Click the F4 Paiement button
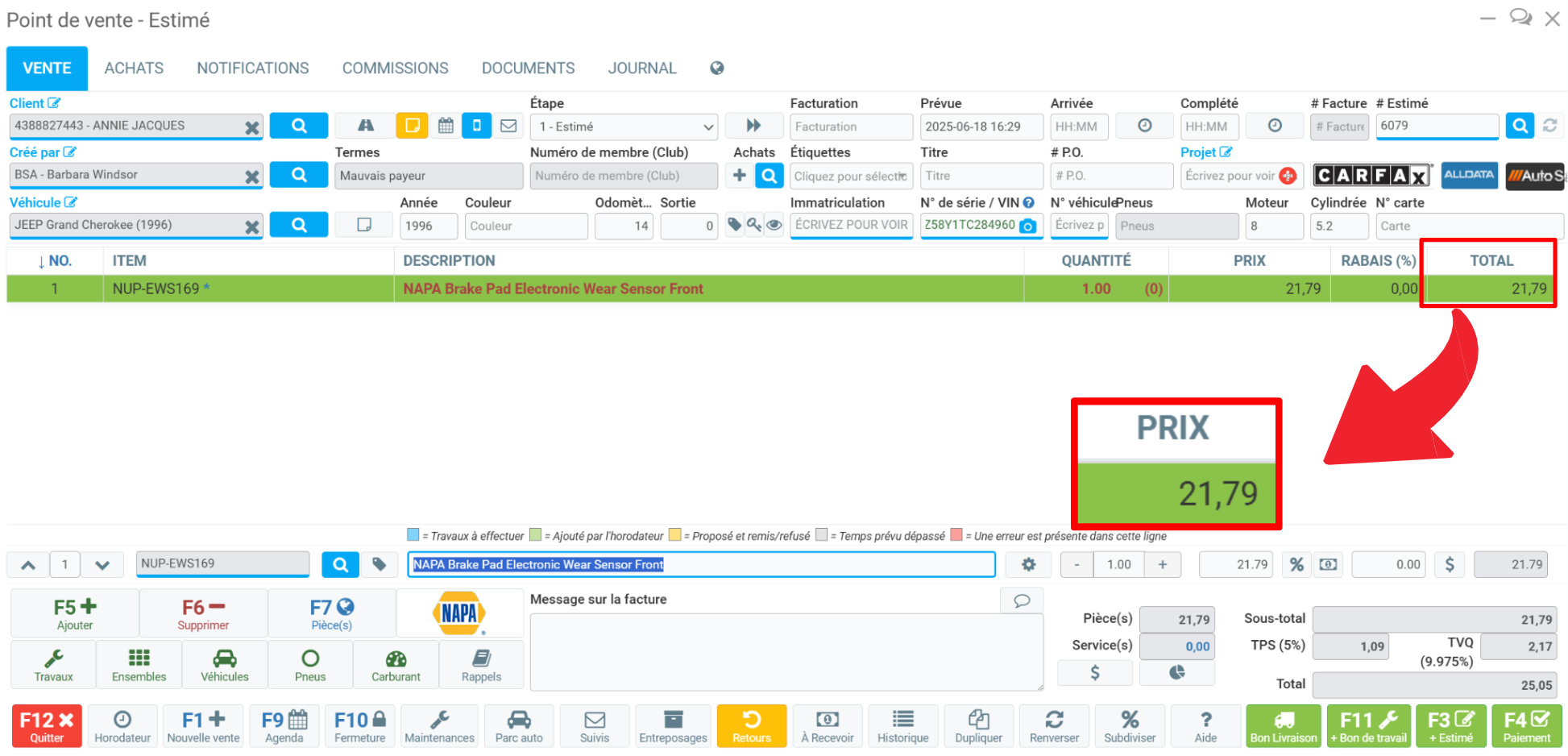The height and width of the screenshot is (756, 1568). pyautogui.click(x=1526, y=726)
